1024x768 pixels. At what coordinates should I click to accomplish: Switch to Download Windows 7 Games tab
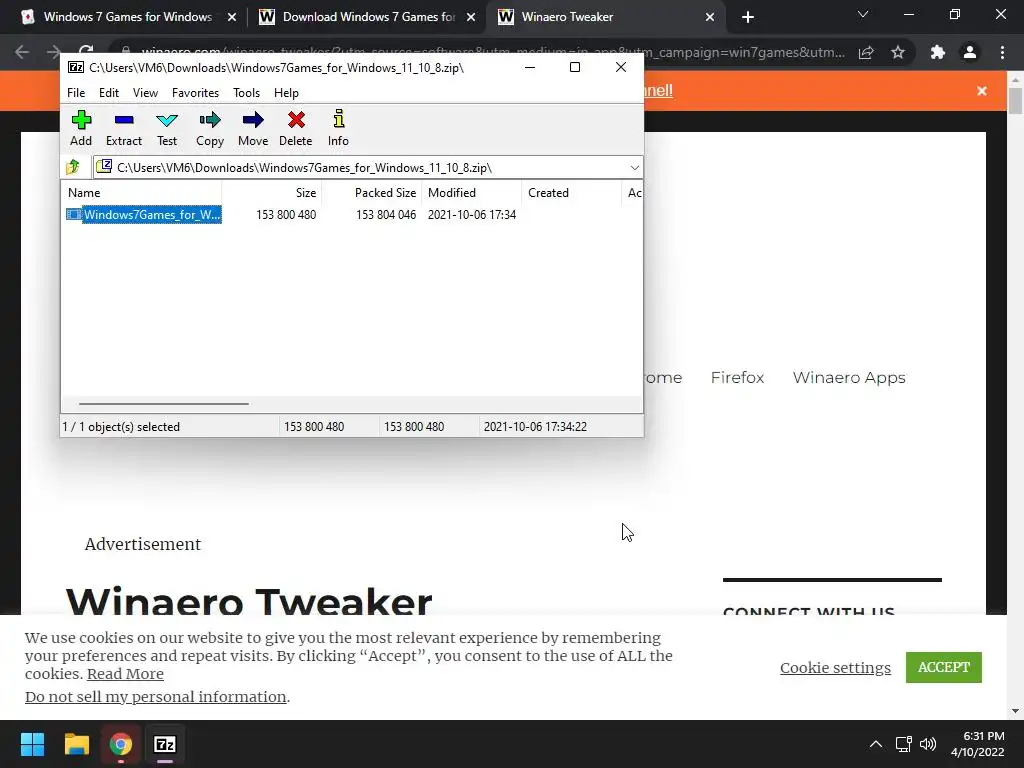click(x=367, y=17)
